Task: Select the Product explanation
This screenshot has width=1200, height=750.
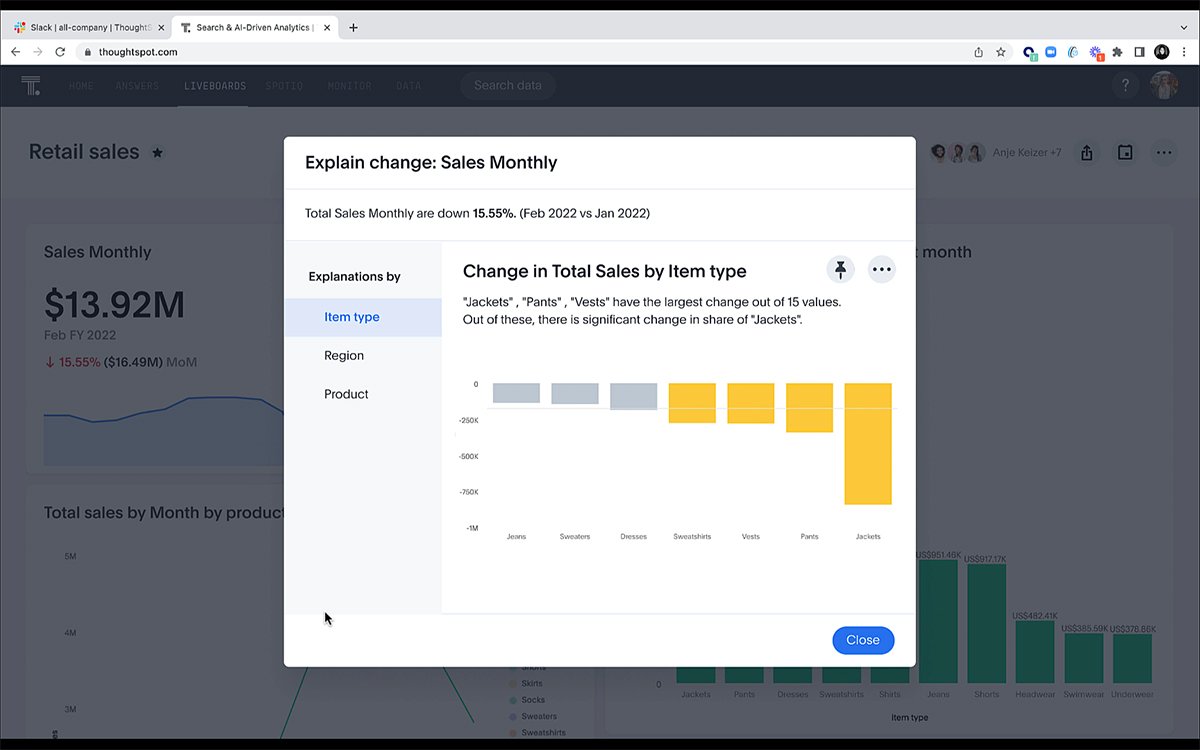Action: click(345, 393)
